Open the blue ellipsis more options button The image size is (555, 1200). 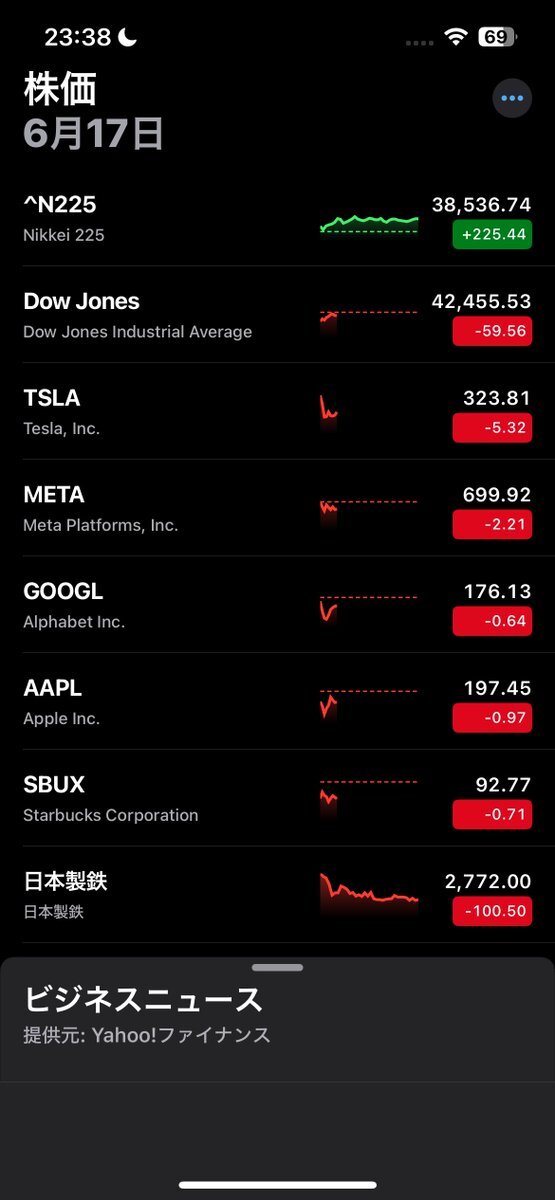point(512,99)
